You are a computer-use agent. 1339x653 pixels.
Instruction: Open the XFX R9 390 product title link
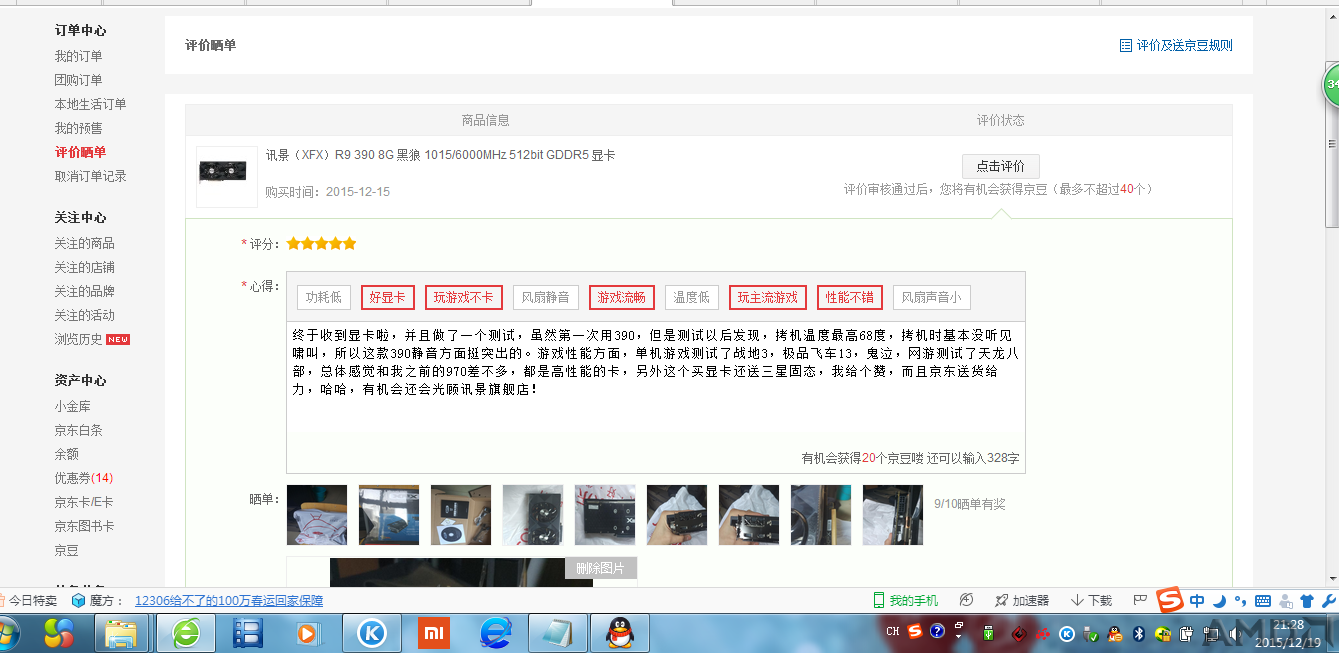click(440, 155)
